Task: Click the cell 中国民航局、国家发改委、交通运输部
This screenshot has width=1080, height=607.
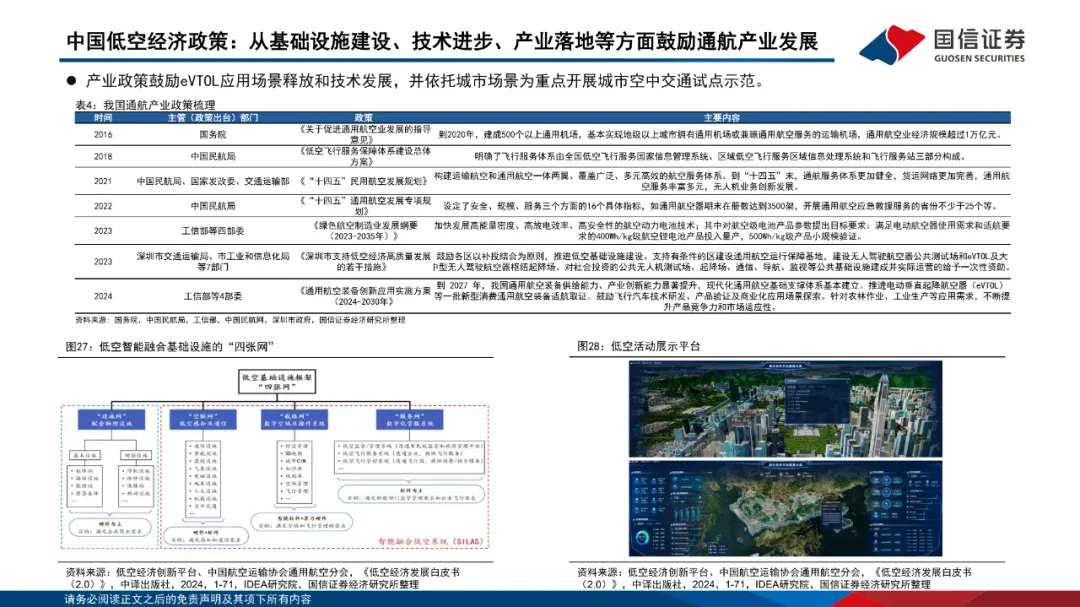Action: tap(213, 181)
